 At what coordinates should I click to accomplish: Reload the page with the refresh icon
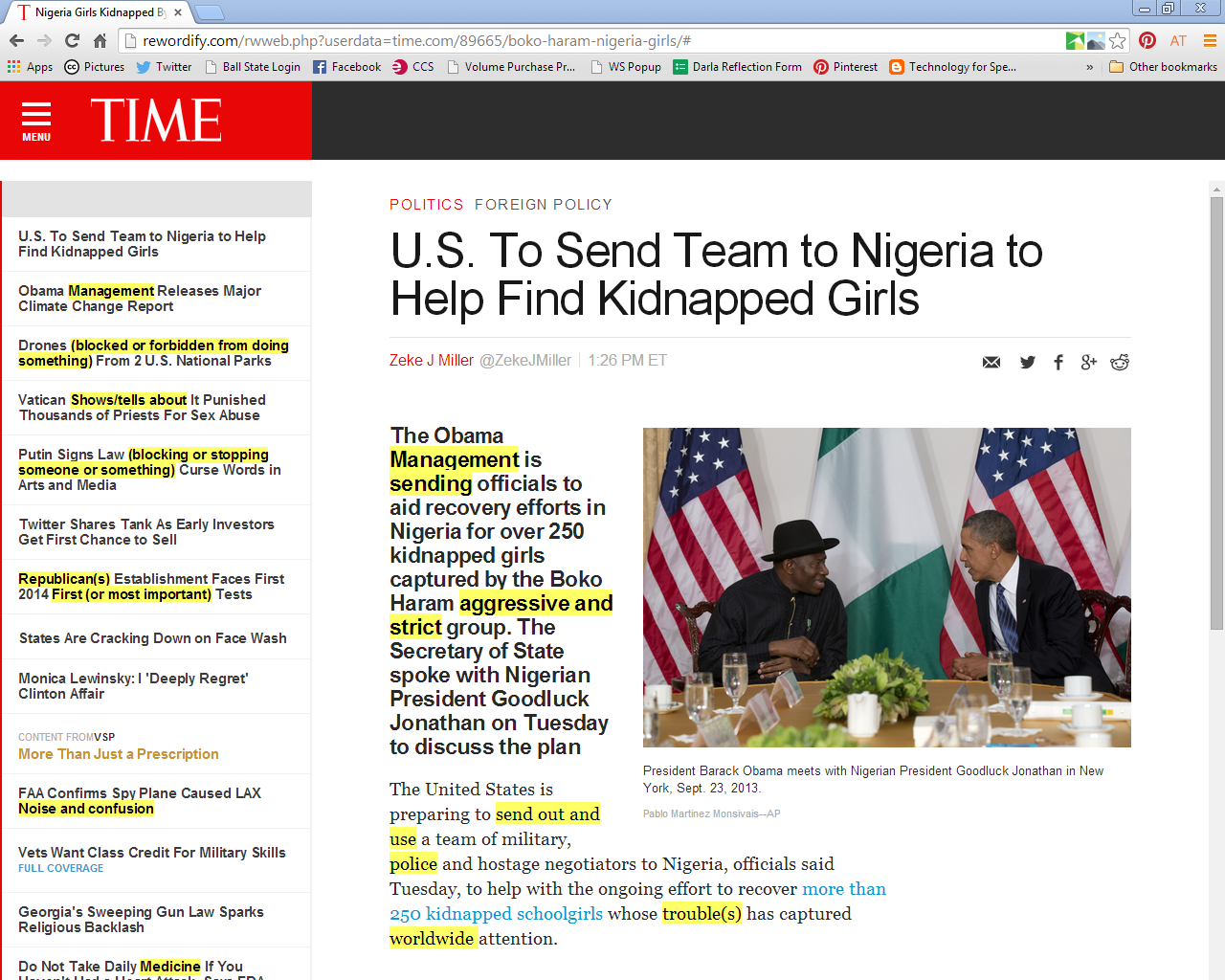point(72,40)
